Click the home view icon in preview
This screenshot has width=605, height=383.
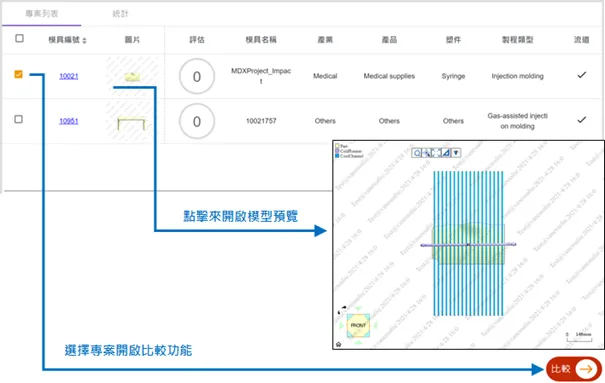point(338,344)
